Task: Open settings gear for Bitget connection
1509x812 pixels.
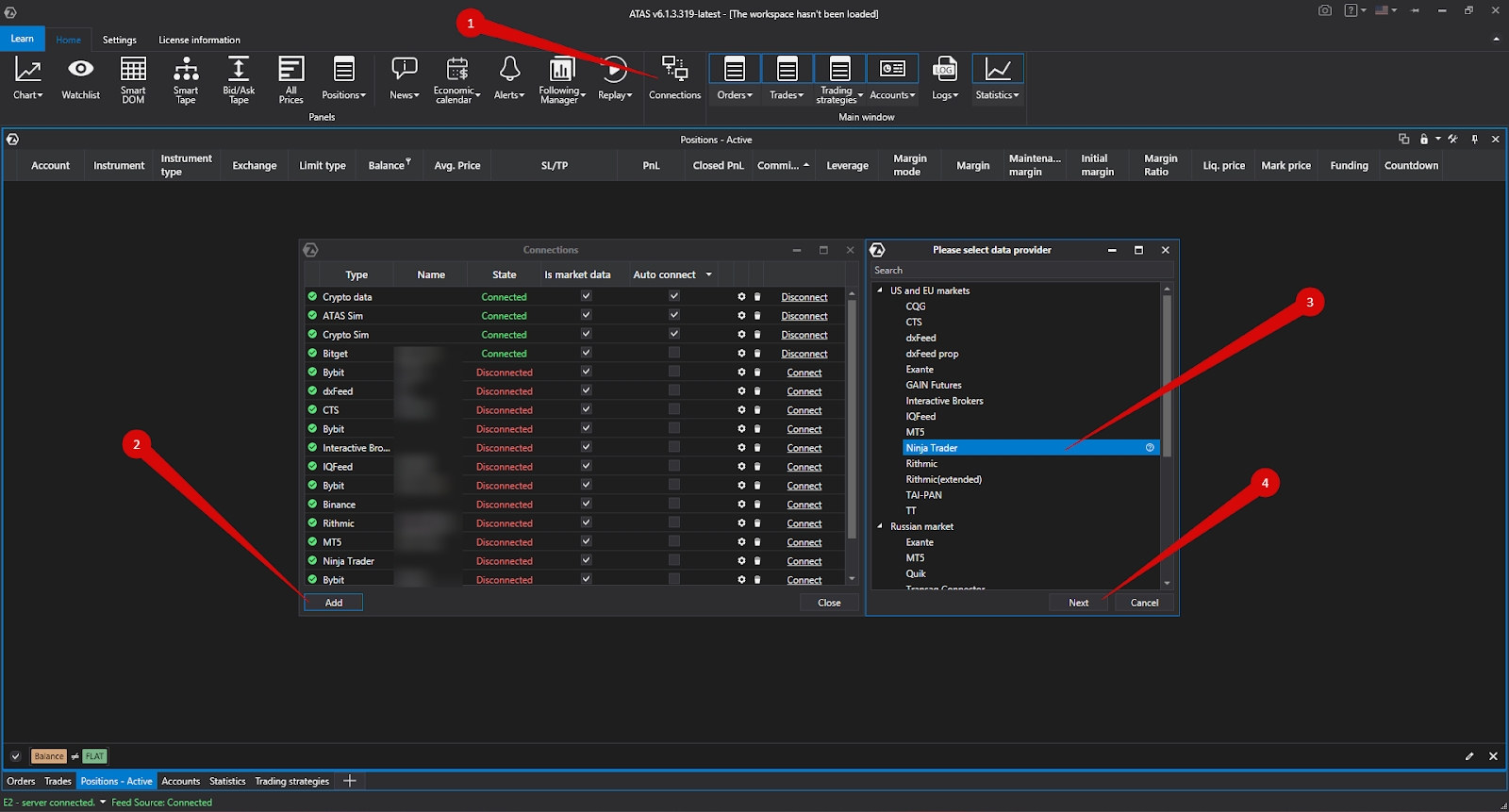Action: coord(741,354)
